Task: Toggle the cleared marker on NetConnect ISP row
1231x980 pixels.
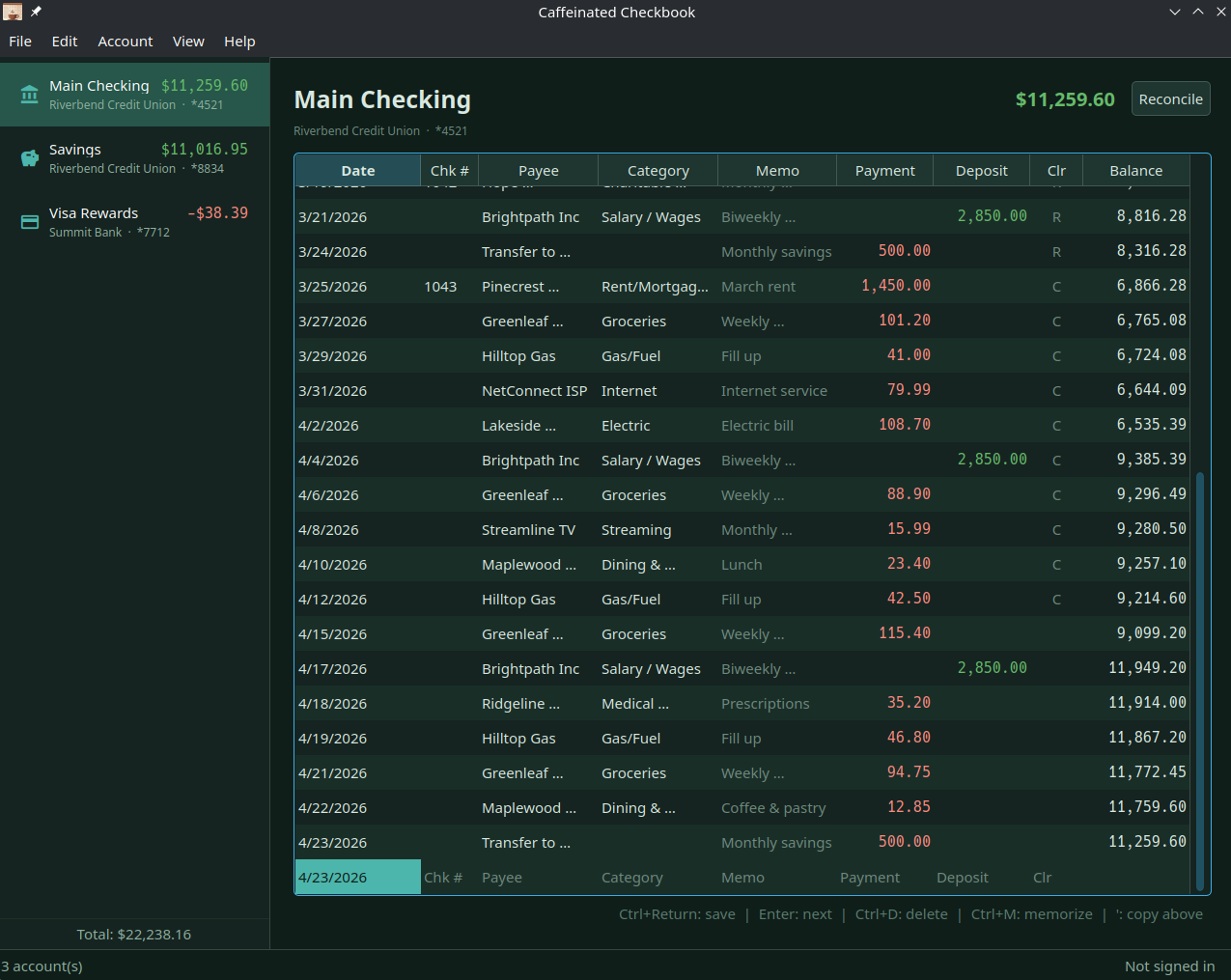Action: 1056,390
